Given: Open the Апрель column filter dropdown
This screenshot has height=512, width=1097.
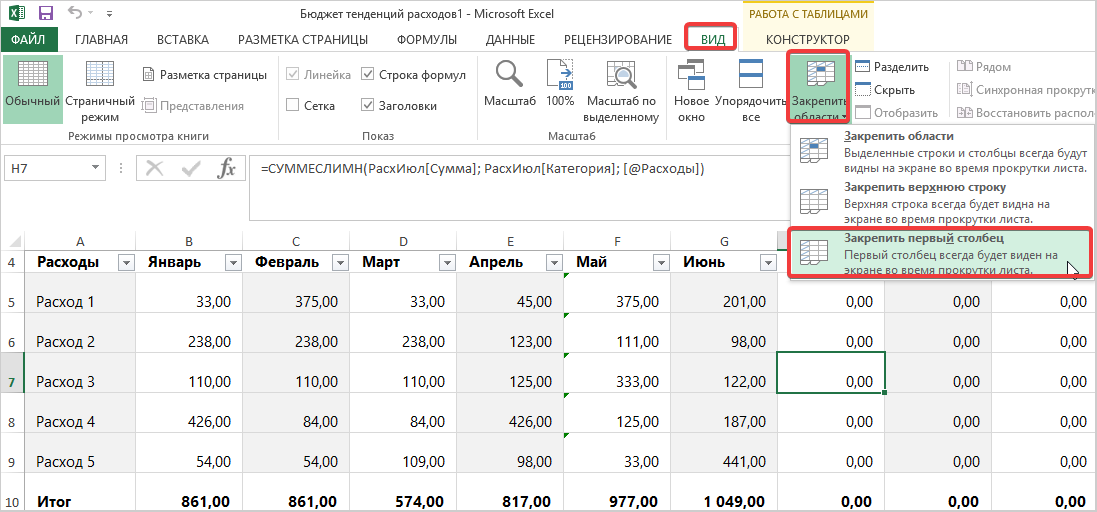Looking at the screenshot, I should click(554, 263).
